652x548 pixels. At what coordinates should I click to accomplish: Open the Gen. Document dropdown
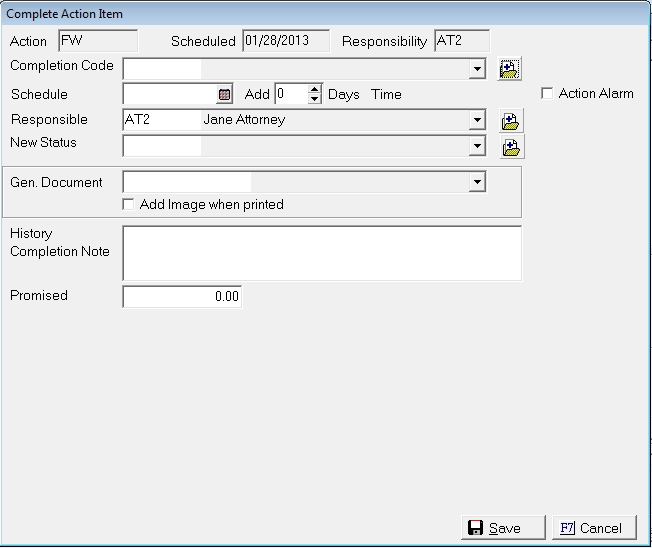click(477, 182)
